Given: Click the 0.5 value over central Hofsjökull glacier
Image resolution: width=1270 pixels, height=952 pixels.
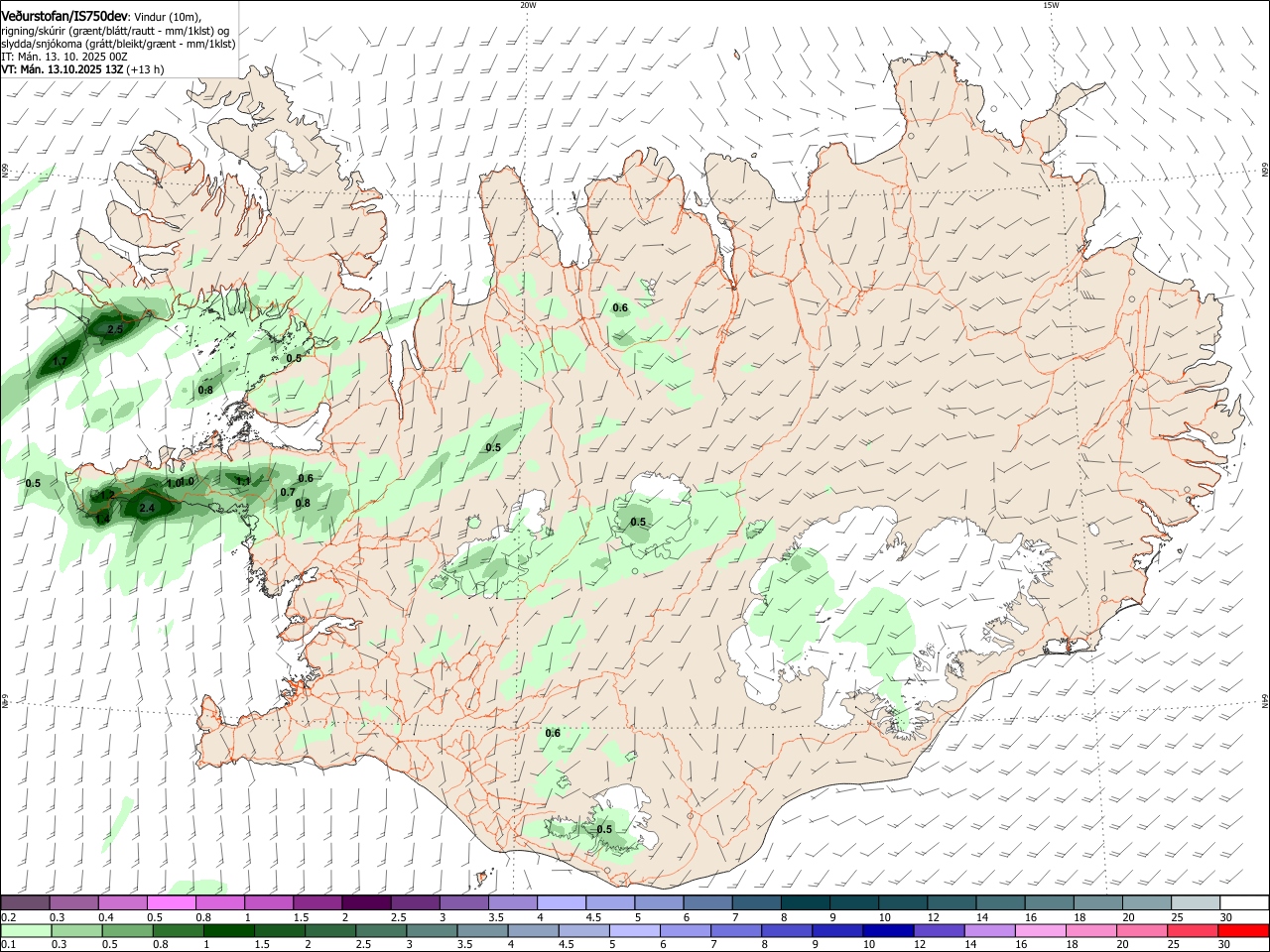Looking at the screenshot, I should coord(638,522).
